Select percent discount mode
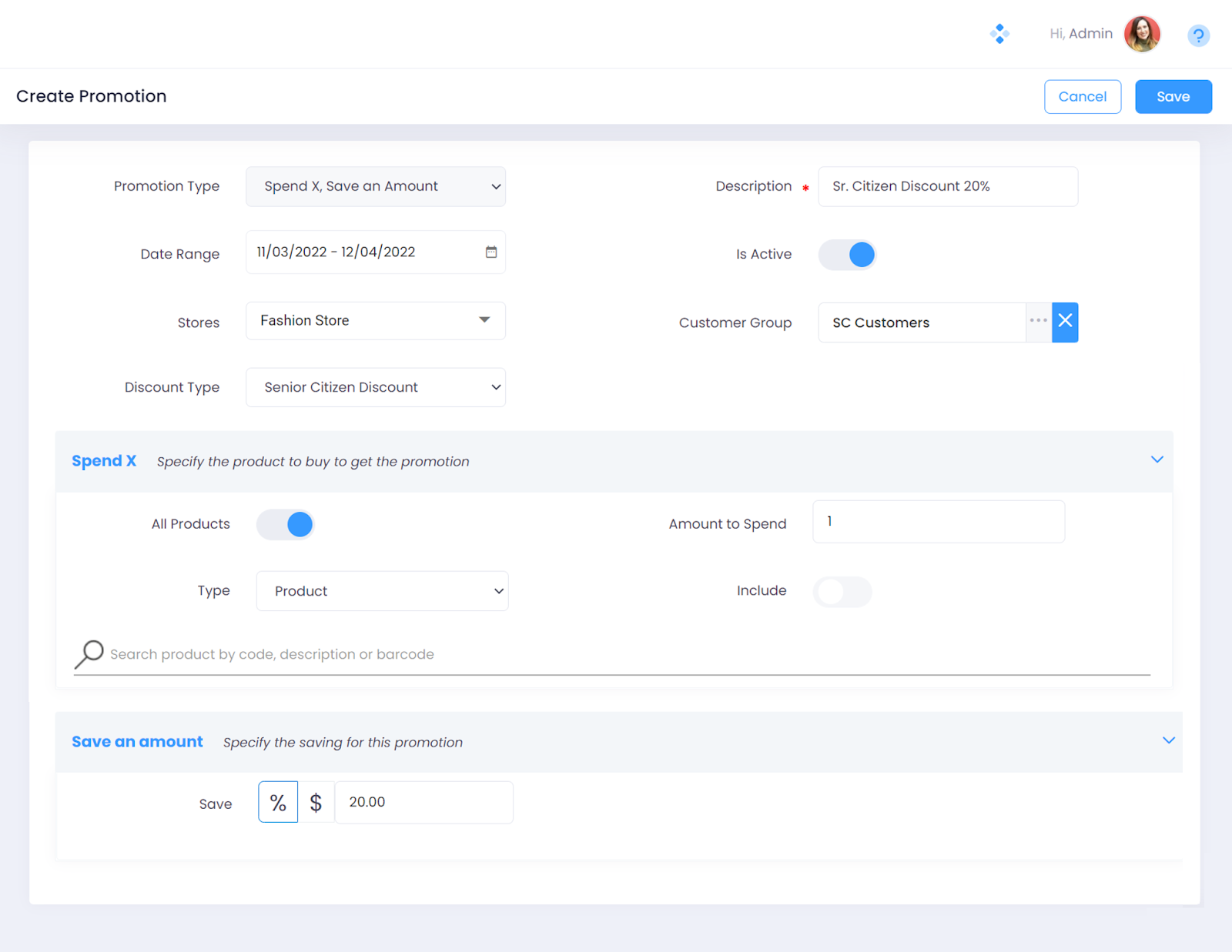Image resolution: width=1232 pixels, height=952 pixels. click(x=278, y=803)
